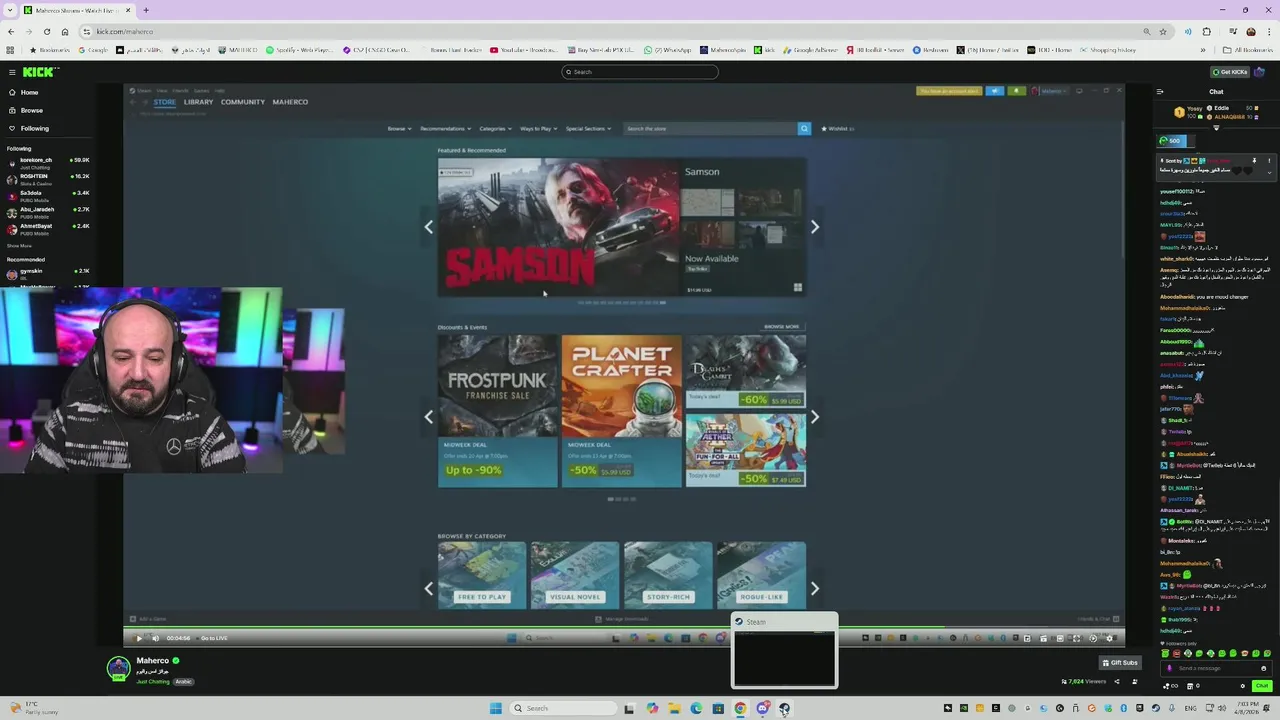The width and height of the screenshot is (1280, 720).
Task: Advance Browse by Category carousel right
Action: (815, 589)
